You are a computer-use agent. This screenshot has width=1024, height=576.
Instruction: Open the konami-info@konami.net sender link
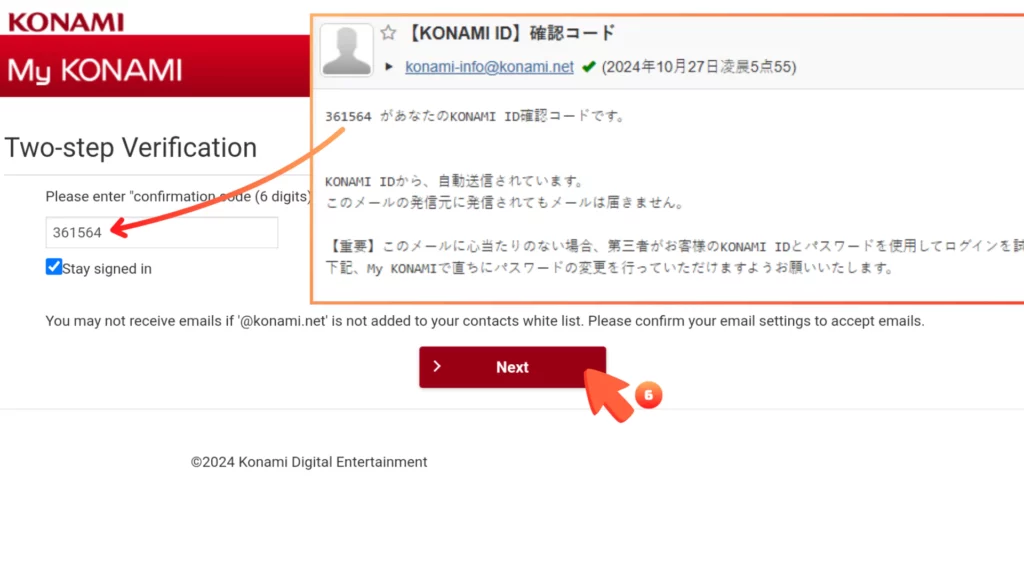pyautogui.click(x=489, y=67)
